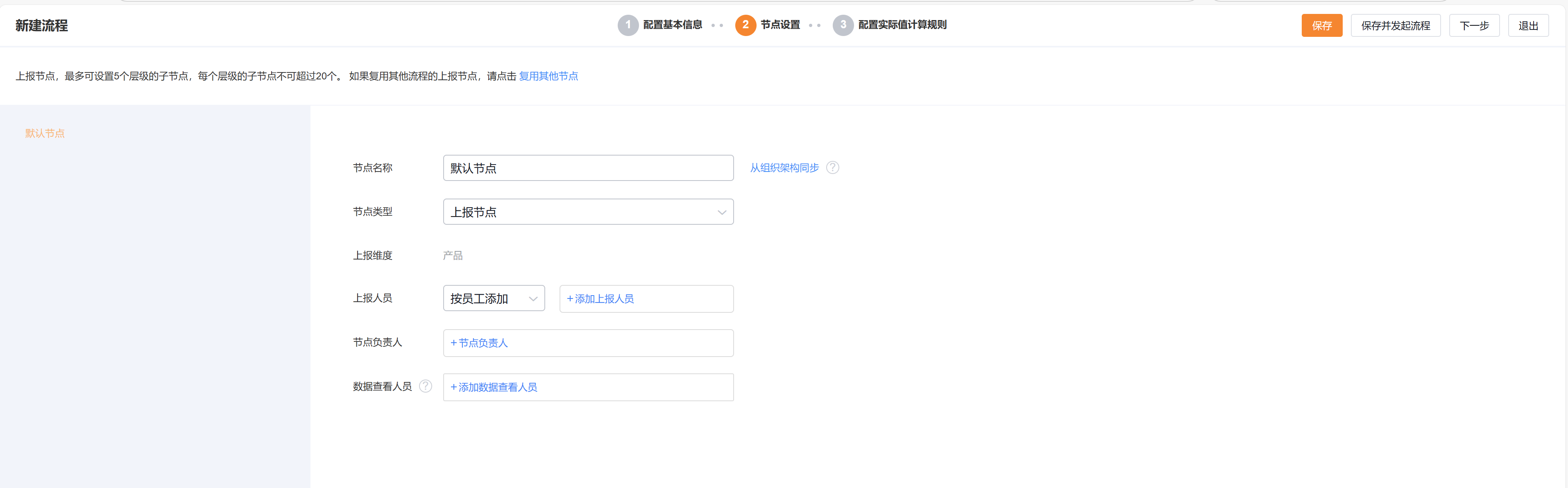Image resolution: width=1568 pixels, height=488 pixels.
Task: Click step 1 circle icon
Action: click(x=628, y=25)
